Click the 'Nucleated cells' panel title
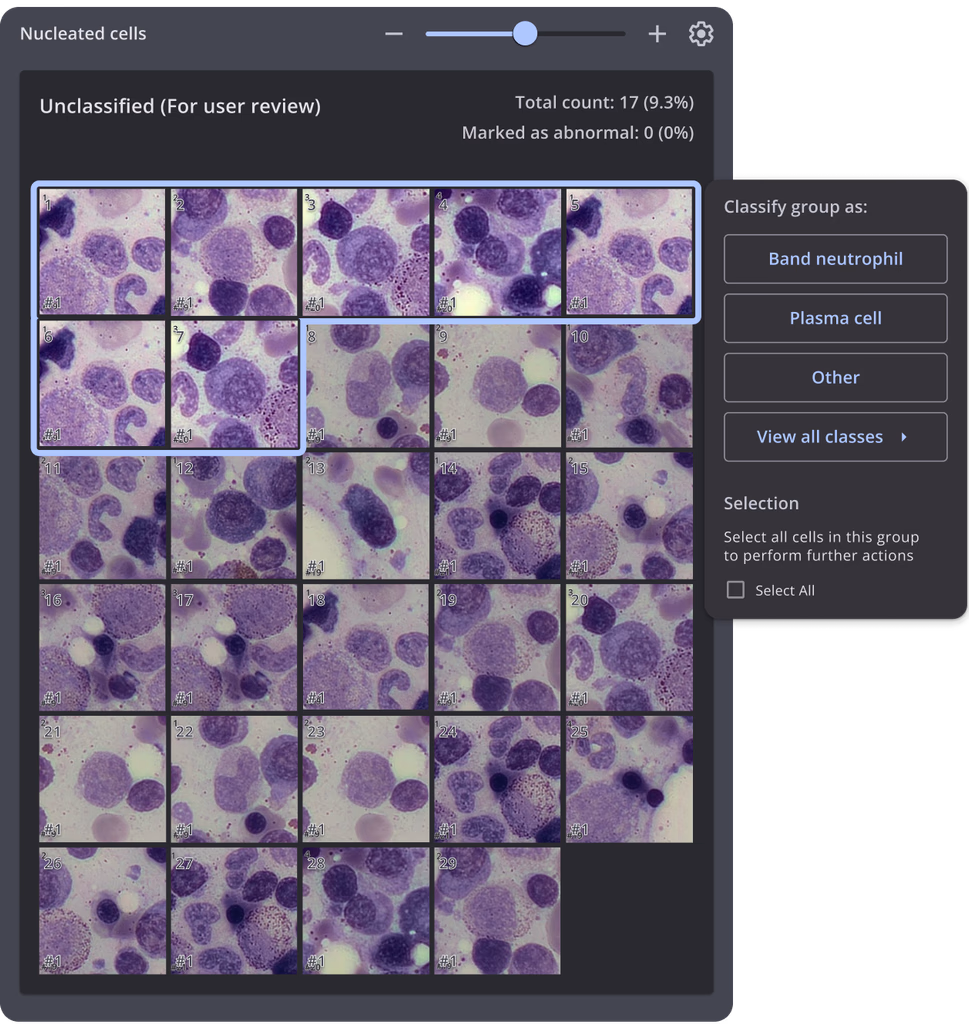 (83, 33)
